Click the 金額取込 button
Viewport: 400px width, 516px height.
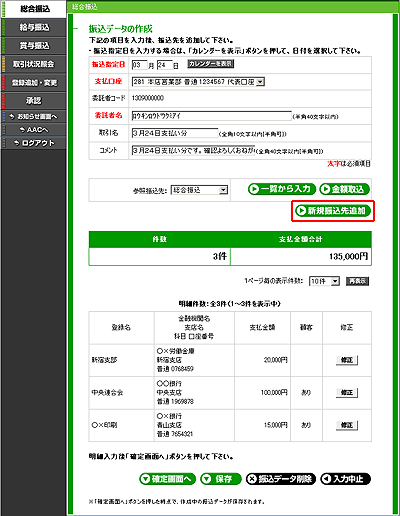344,189
